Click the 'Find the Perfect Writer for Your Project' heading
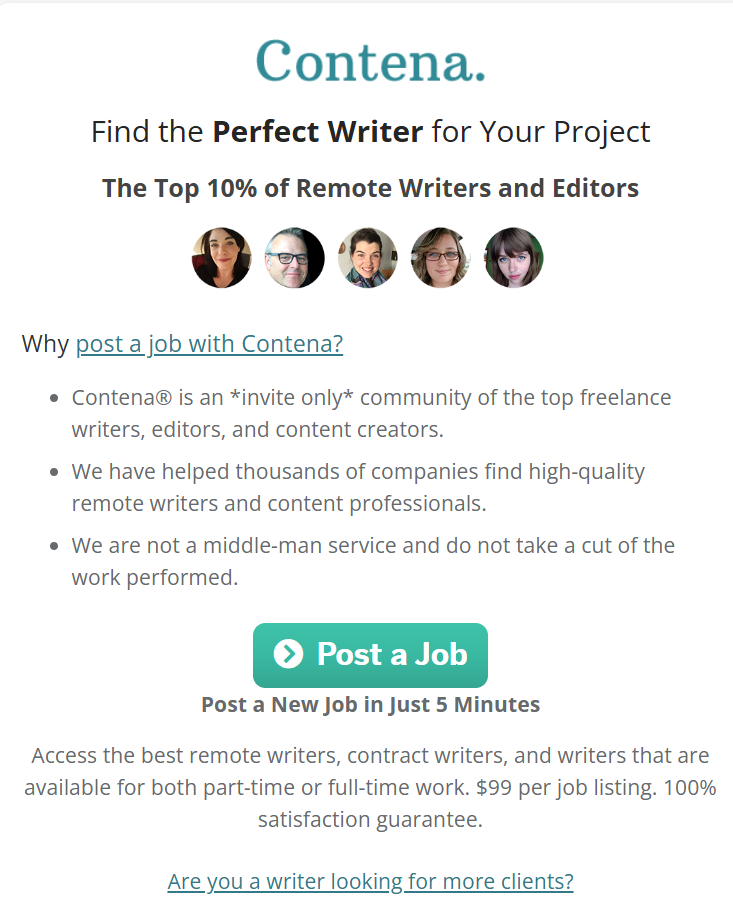 point(371,132)
